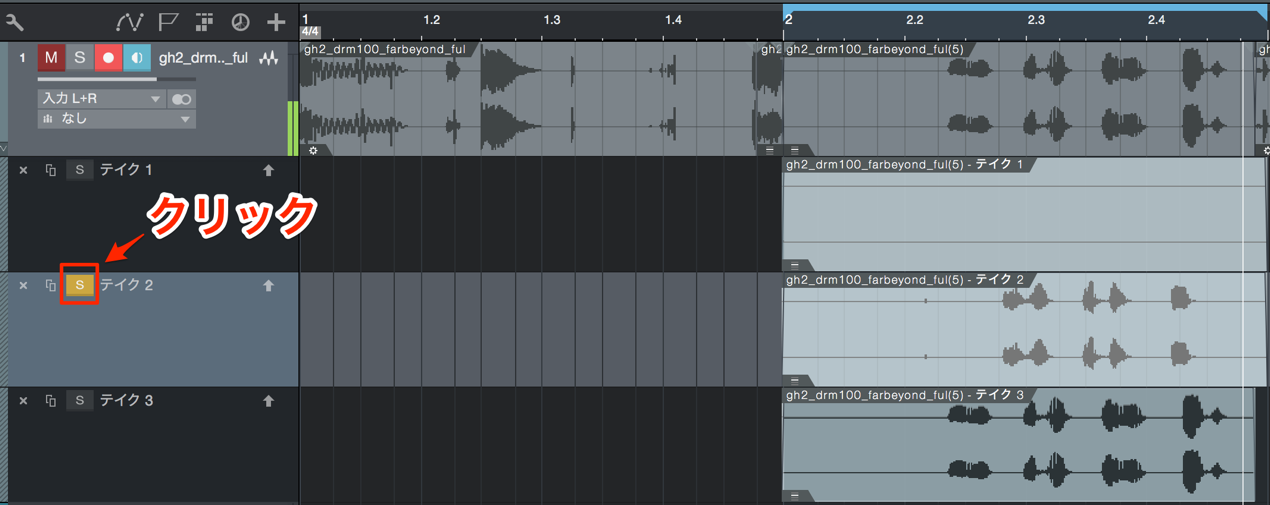This screenshot has height=505, width=1270.
Task: Collapse track 1 with the corner chevron
Action: (x=4, y=149)
